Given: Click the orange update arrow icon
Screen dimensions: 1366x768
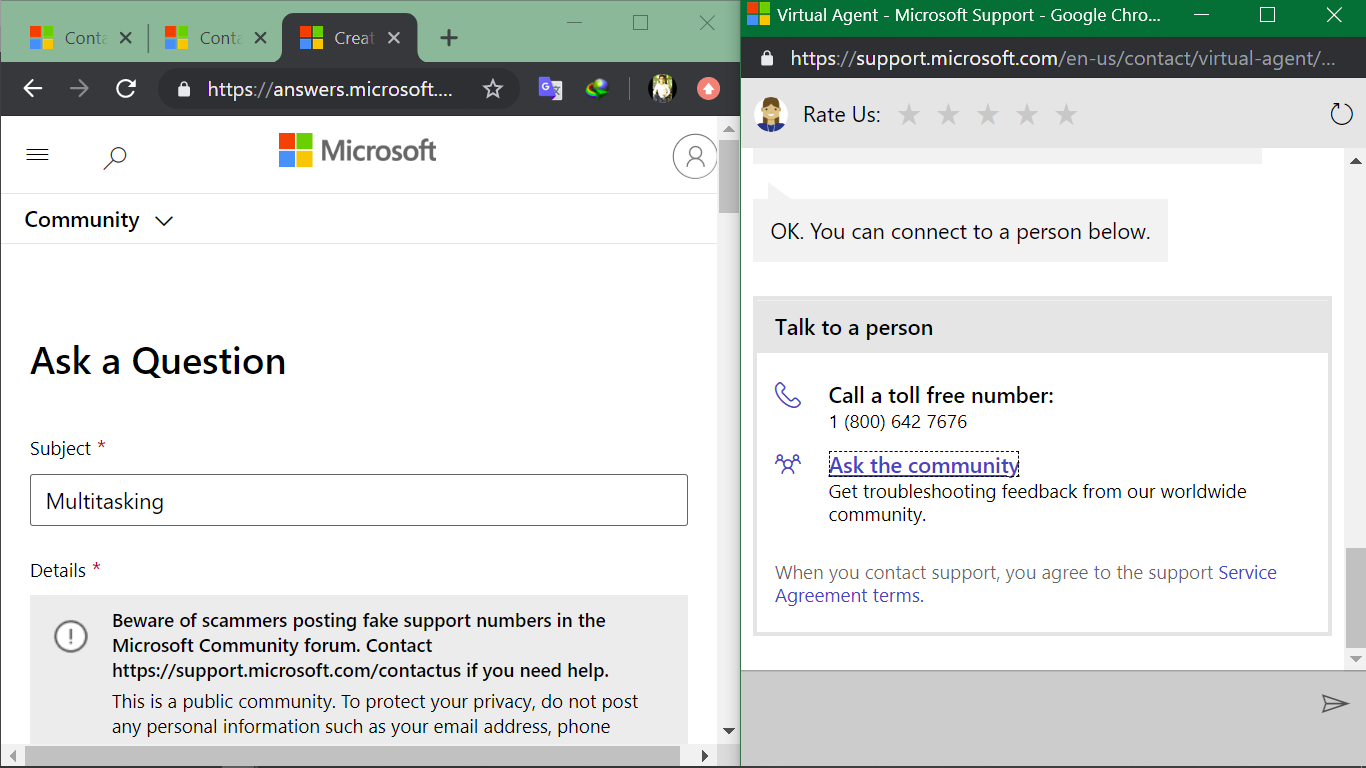Looking at the screenshot, I should tap(708, 89).
